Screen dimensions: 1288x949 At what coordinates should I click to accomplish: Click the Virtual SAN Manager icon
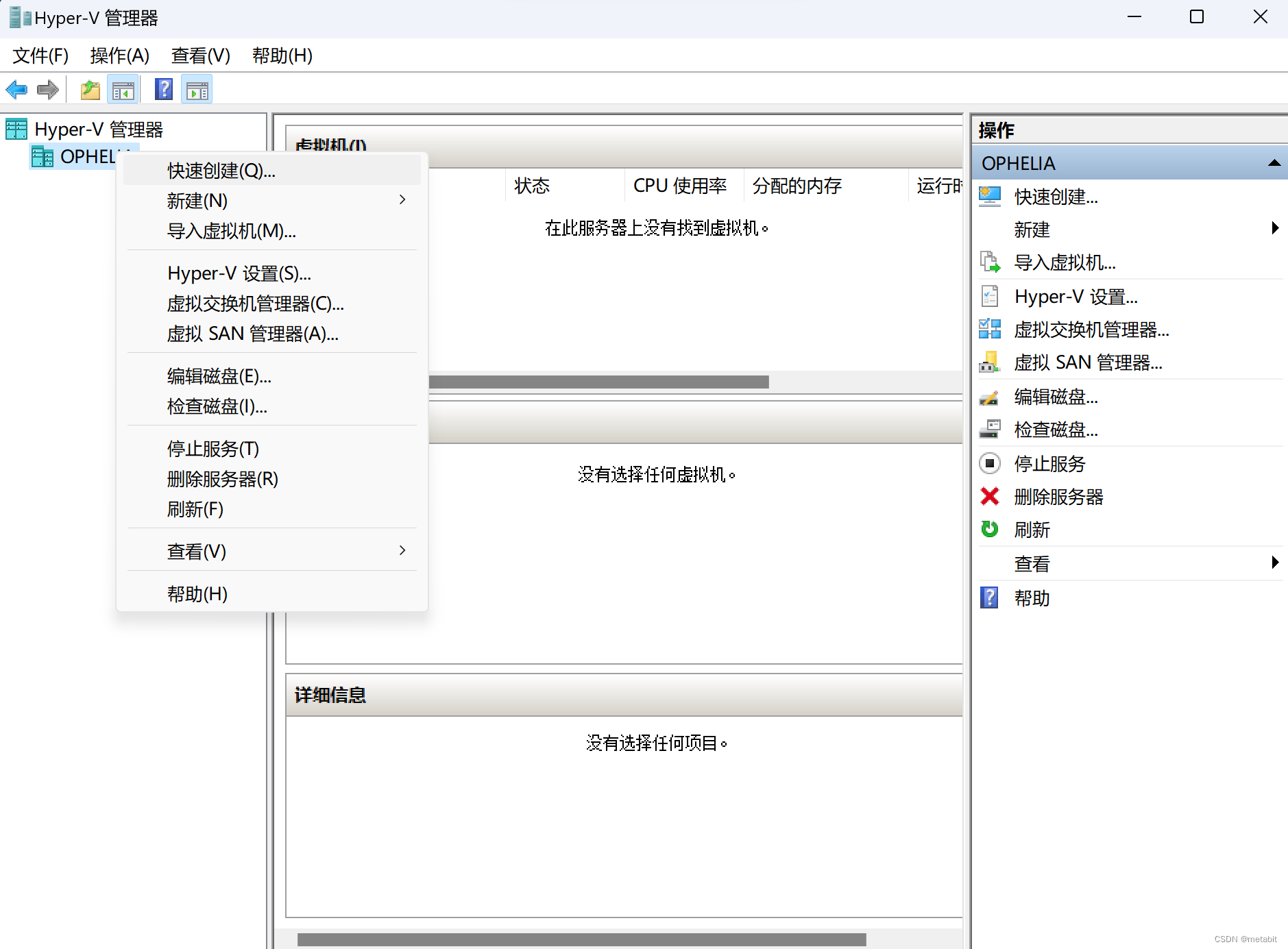pyautogui.click(x=990, y=362)
